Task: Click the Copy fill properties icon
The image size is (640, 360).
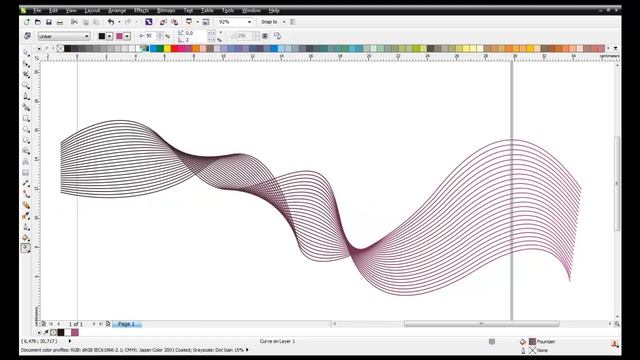Action: tap(277, 36)
